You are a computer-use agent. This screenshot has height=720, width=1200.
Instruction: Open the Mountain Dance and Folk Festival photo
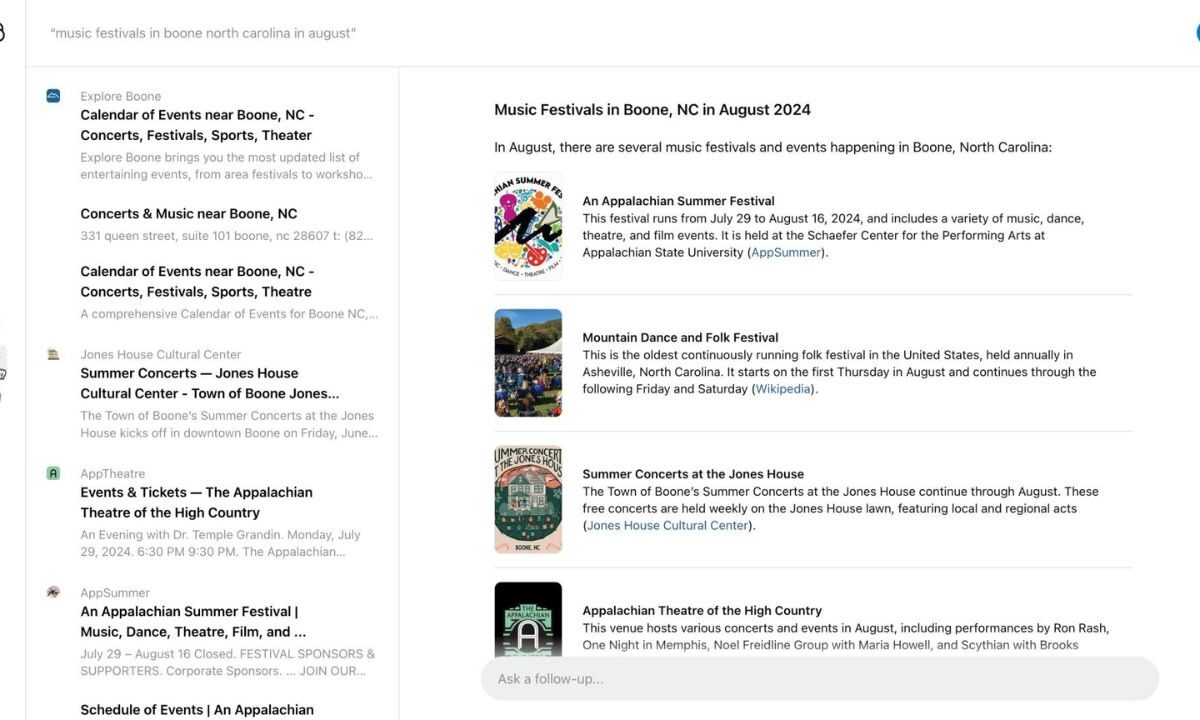point(528,362)
